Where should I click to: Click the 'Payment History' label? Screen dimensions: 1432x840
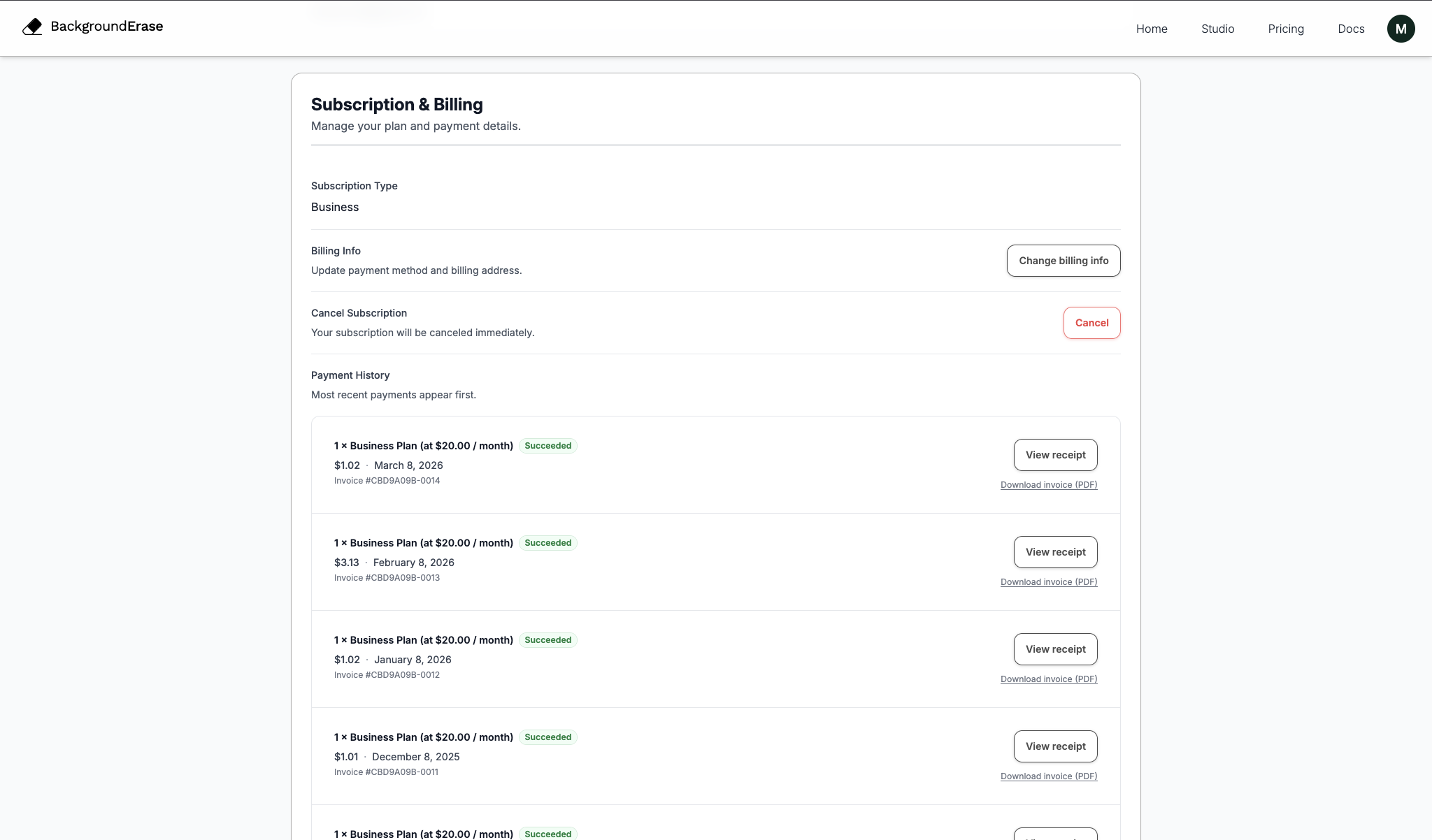(350, 375)
